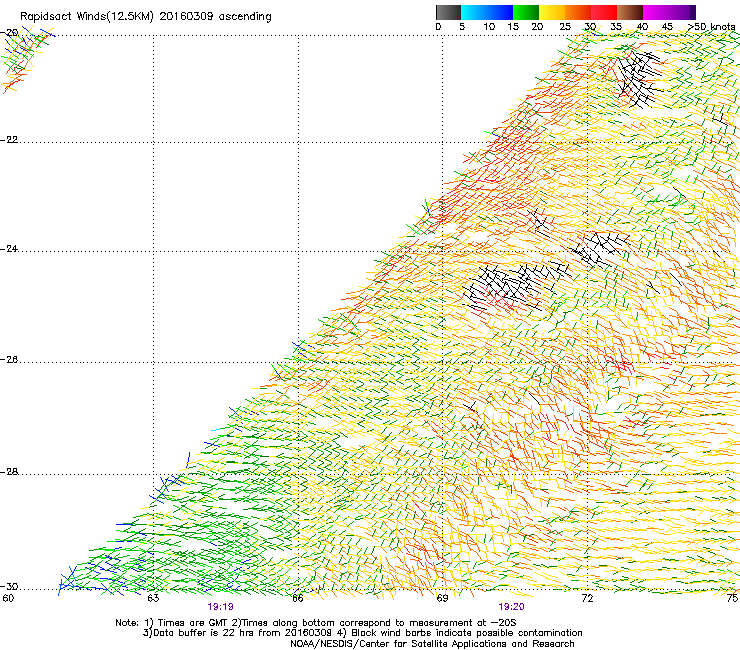Click the red 30-35 knots legend swatch
The width and height of the screenshot is (740, 650).
point(604,12)
